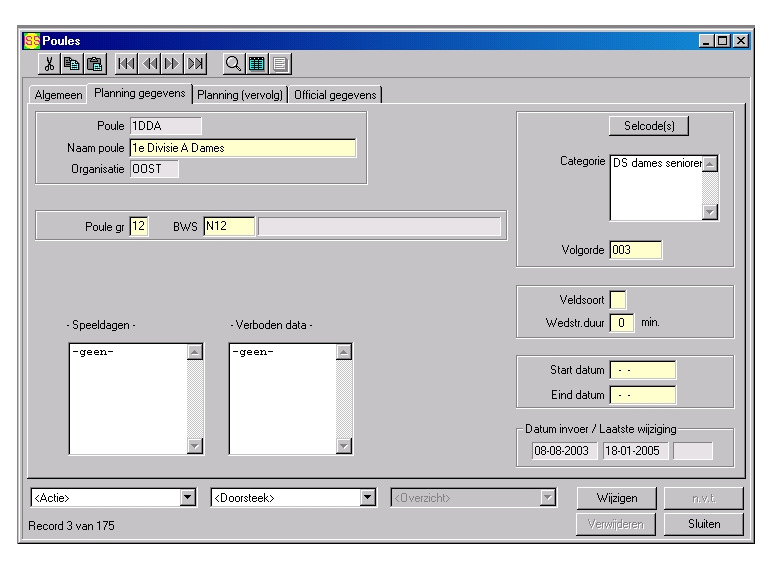Click the Paste clipboard toolbar icon
The height and width of the screenshot is (562, 767).
coord(94,65)
